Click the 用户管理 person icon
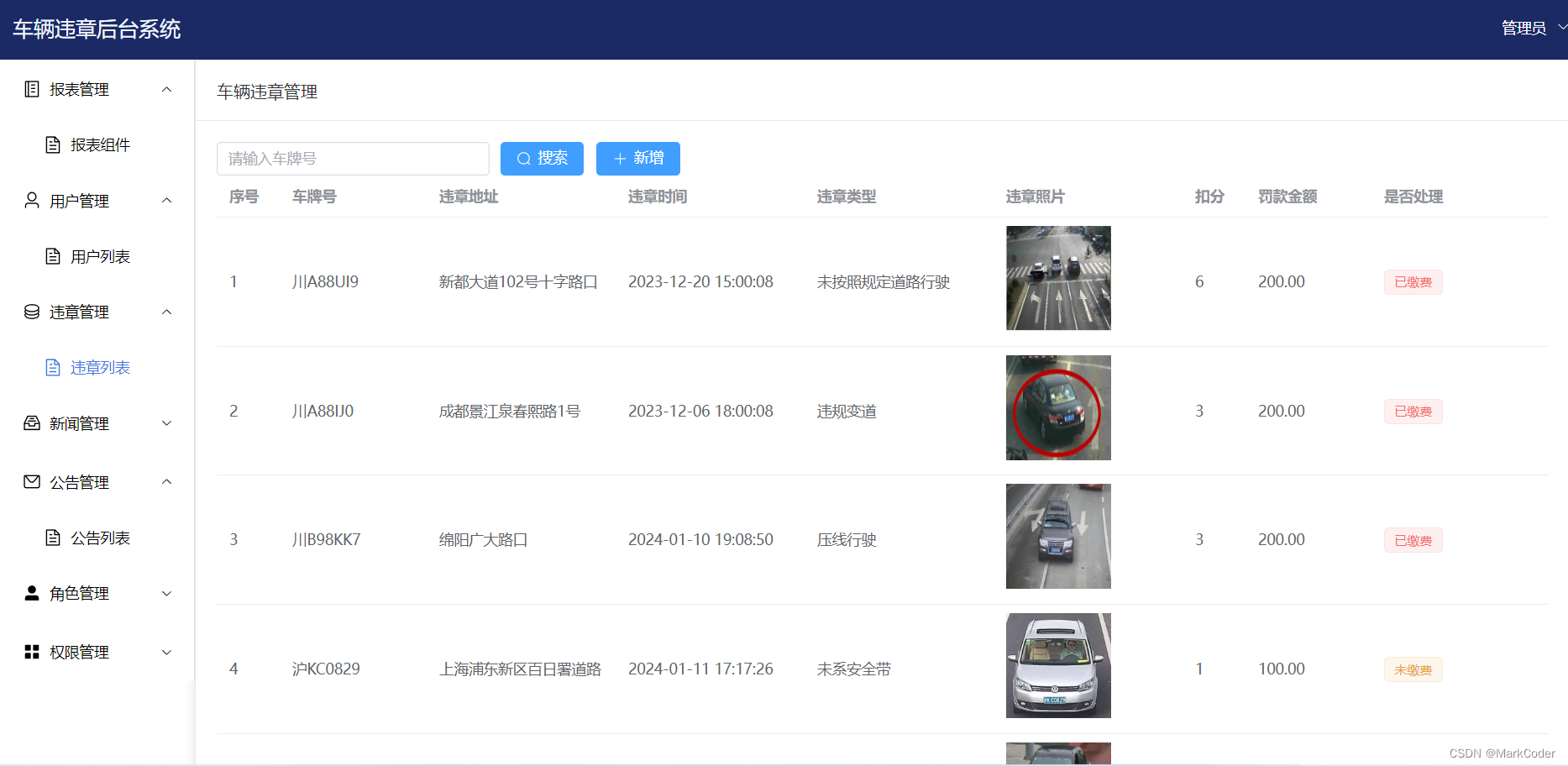 (x=32, y=200)
